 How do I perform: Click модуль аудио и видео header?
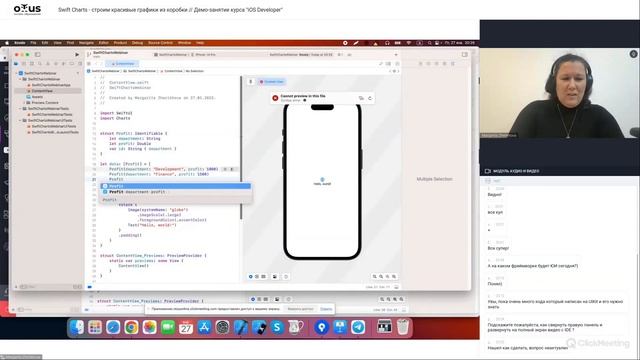coord(516,171)
